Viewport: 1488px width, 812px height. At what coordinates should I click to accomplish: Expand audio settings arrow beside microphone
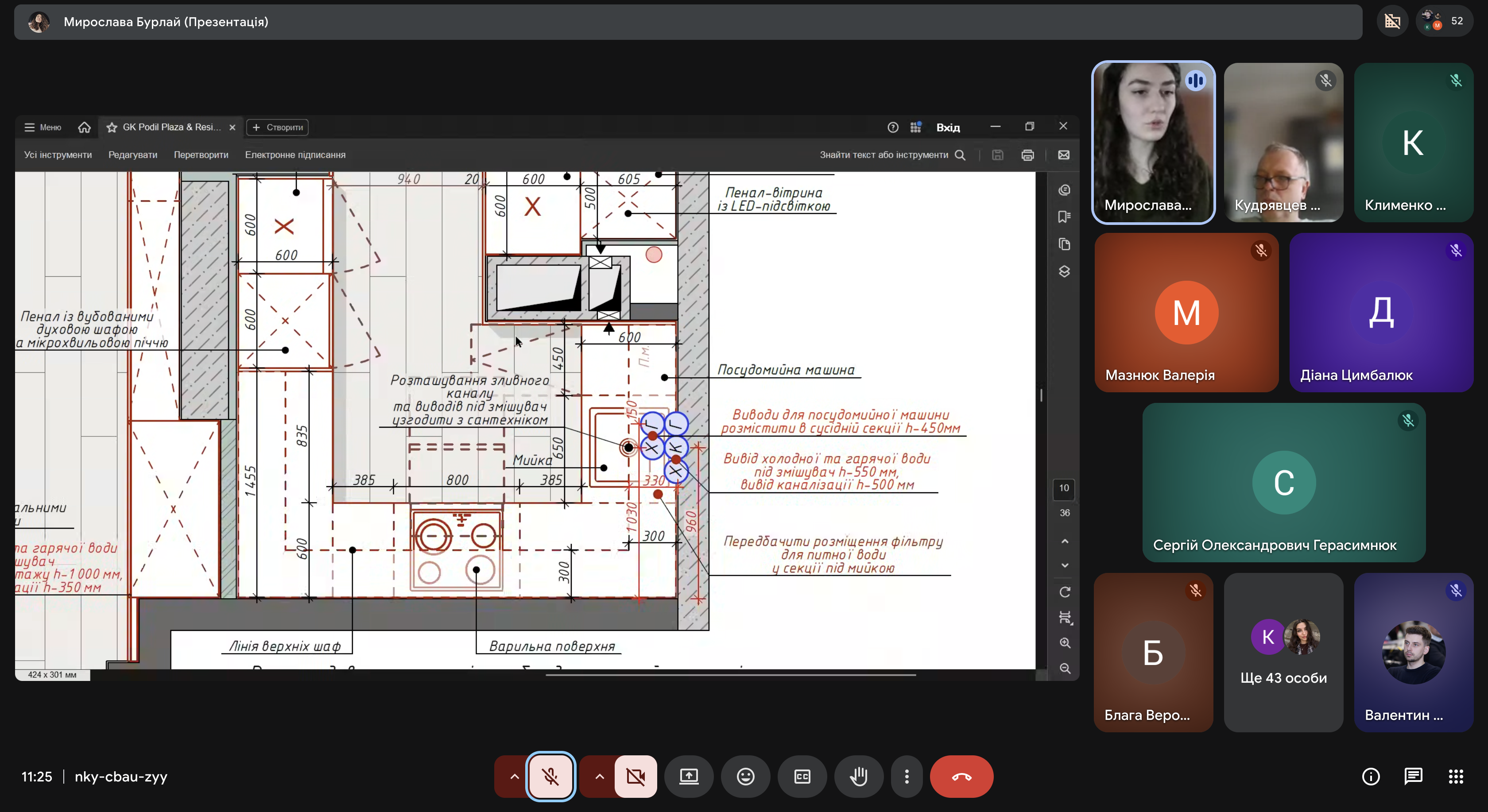[514, 776]
